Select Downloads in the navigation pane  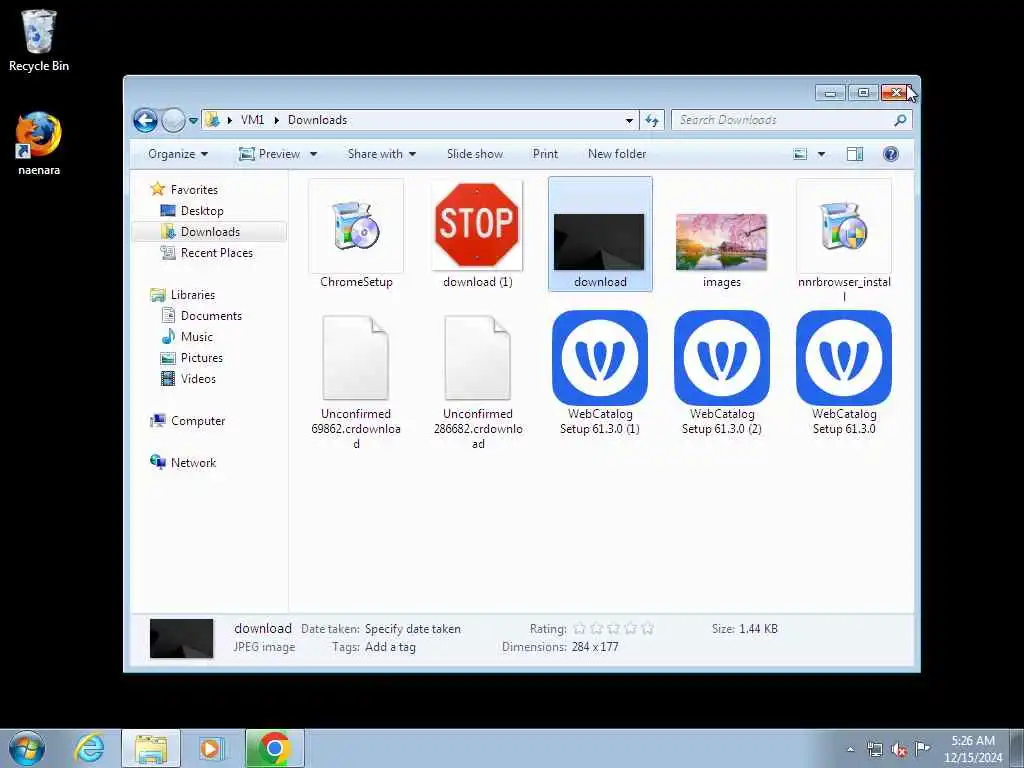click(210, 232)
